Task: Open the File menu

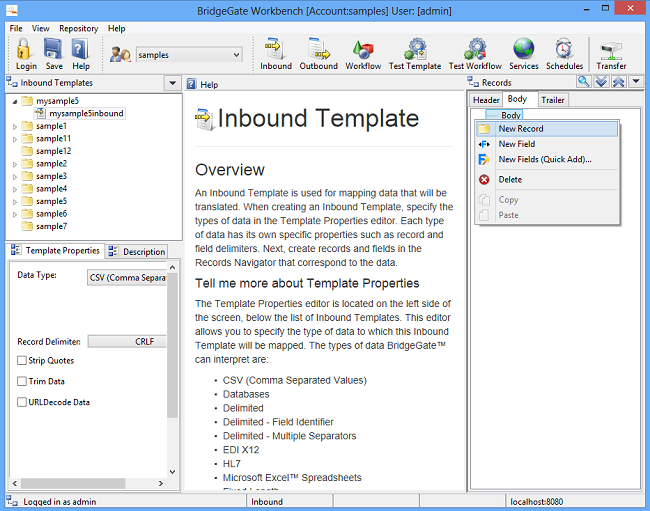Action: pos(16,28)
